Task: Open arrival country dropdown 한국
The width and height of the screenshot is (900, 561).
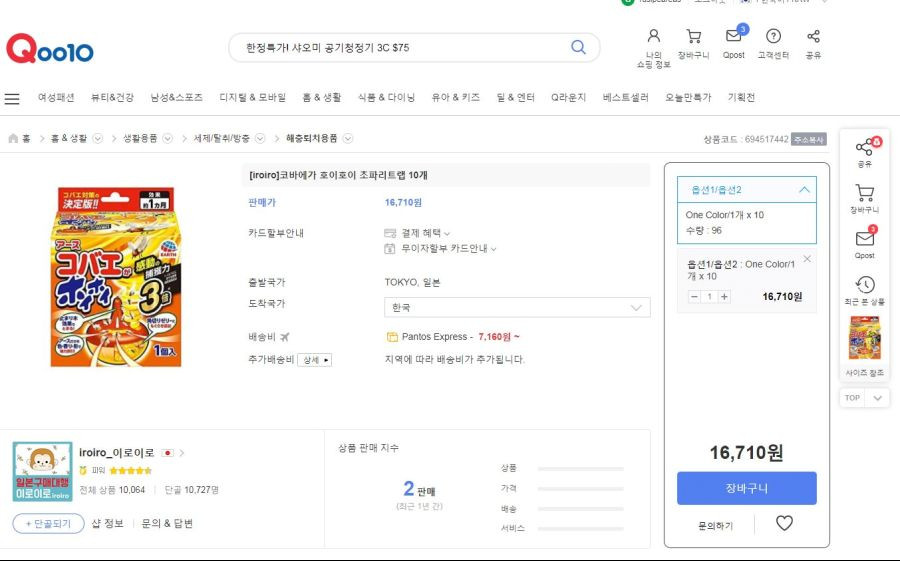Action: [x=517, y=307]
